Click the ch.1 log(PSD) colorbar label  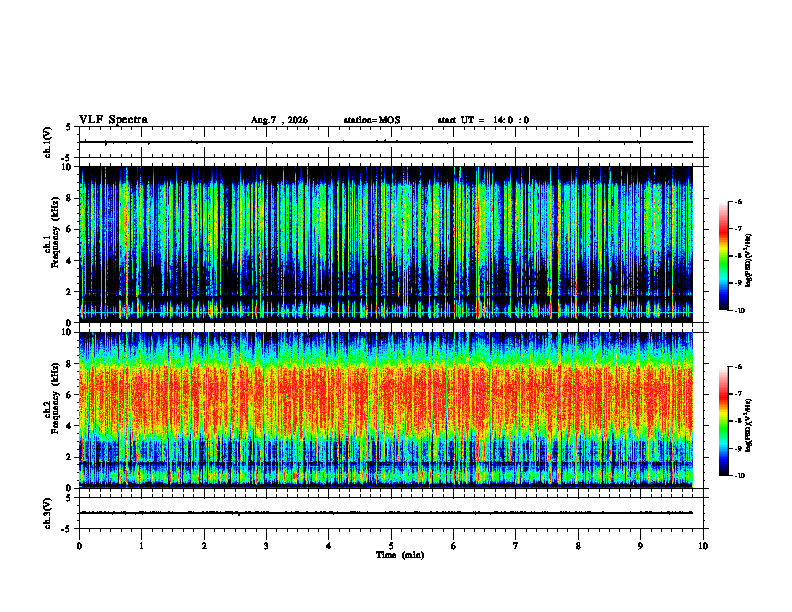click(x=749, y=261)
